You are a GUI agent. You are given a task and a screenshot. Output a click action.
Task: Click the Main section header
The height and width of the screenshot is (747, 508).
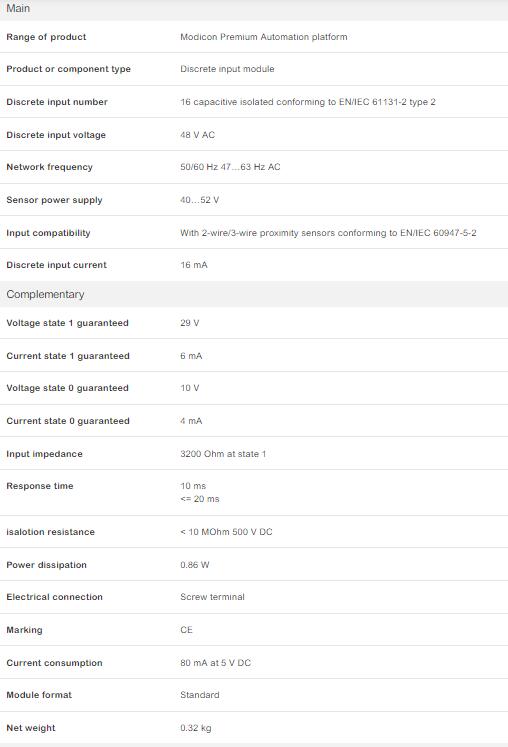coord(254,10)
